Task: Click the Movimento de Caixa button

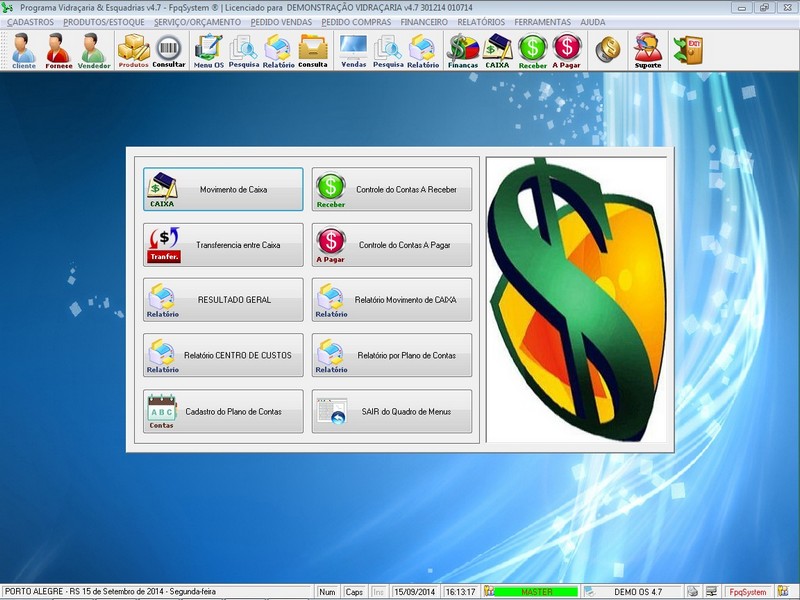Action: pyautogui.click(x=222, y=189)
